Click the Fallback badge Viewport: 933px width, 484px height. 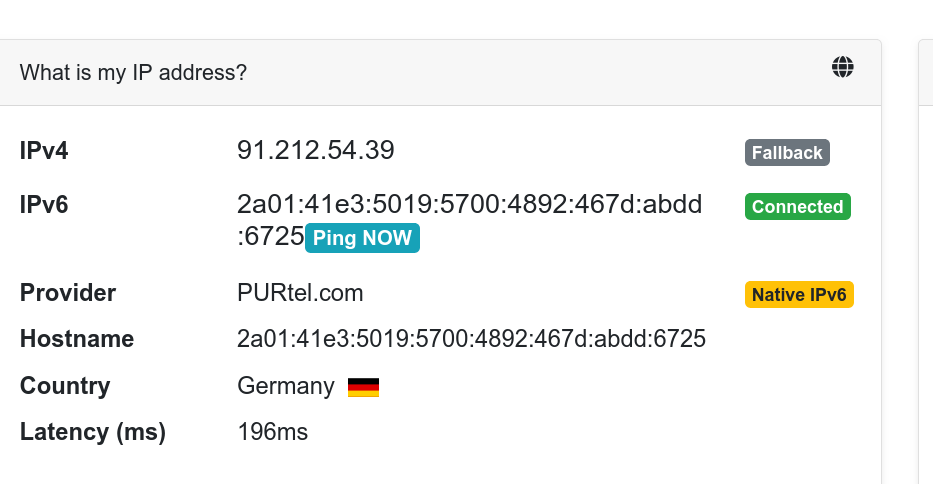click(787, 152)
